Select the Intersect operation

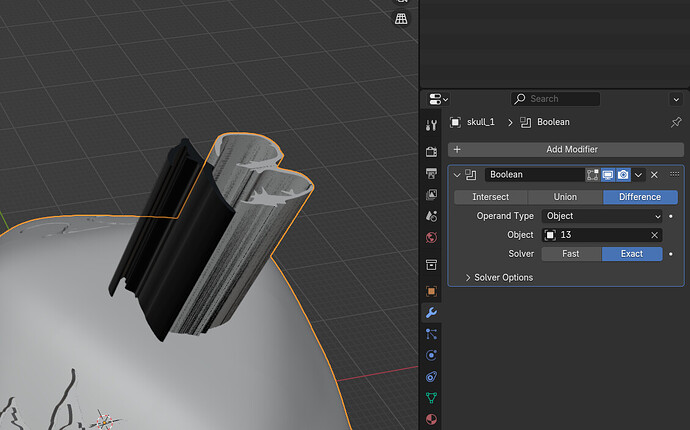tap(491, 197)
